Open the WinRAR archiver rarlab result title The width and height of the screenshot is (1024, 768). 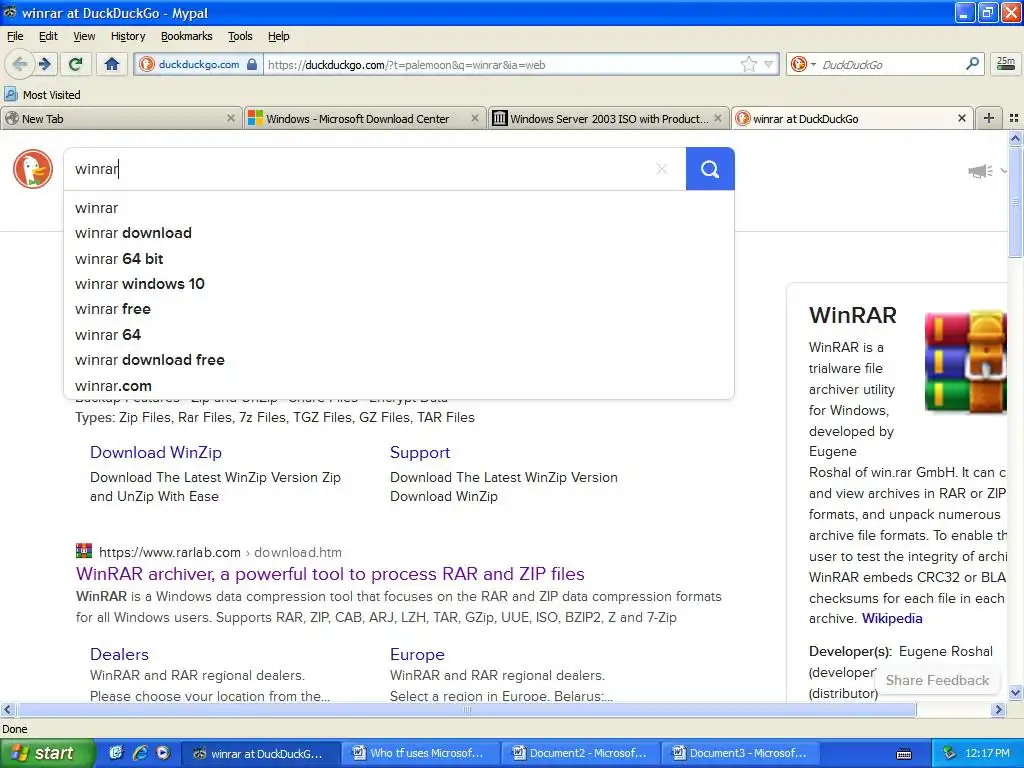(x=330, y=574)
